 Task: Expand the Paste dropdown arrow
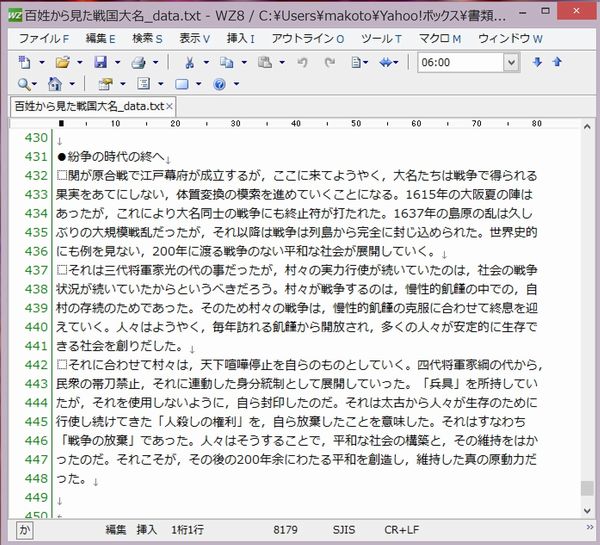[x=282, y=62]
